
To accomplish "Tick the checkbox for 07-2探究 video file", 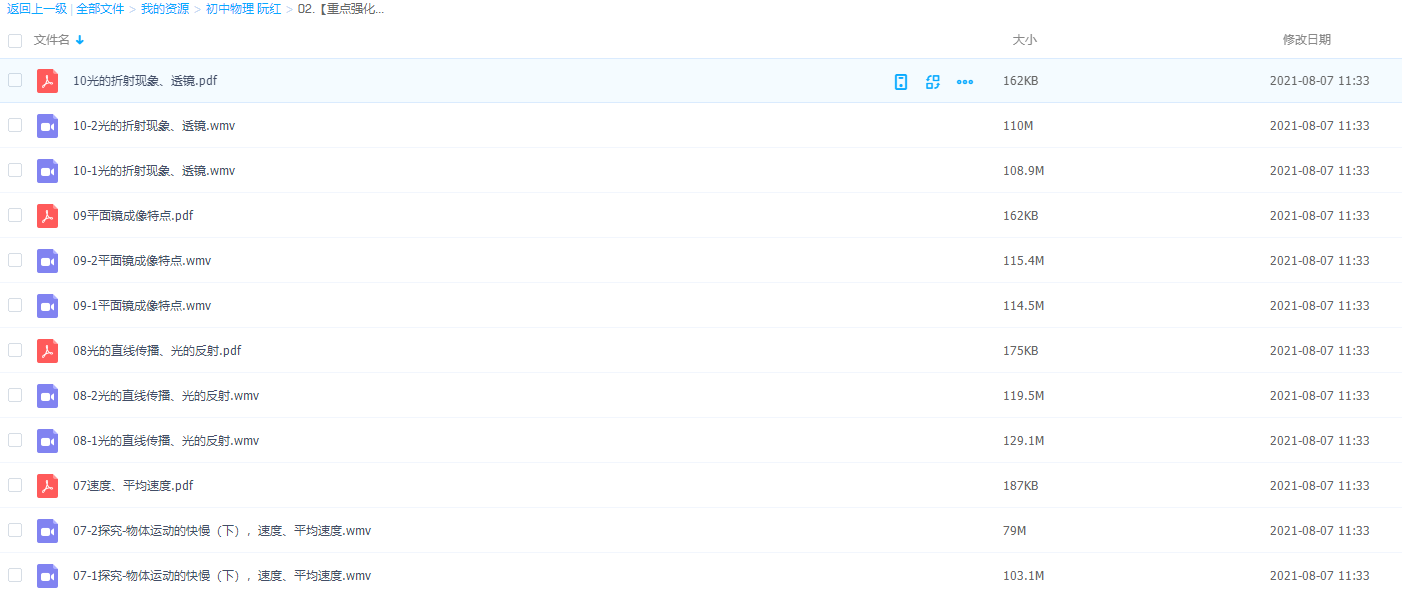I will pyautogui.click(x=15, y=530).
